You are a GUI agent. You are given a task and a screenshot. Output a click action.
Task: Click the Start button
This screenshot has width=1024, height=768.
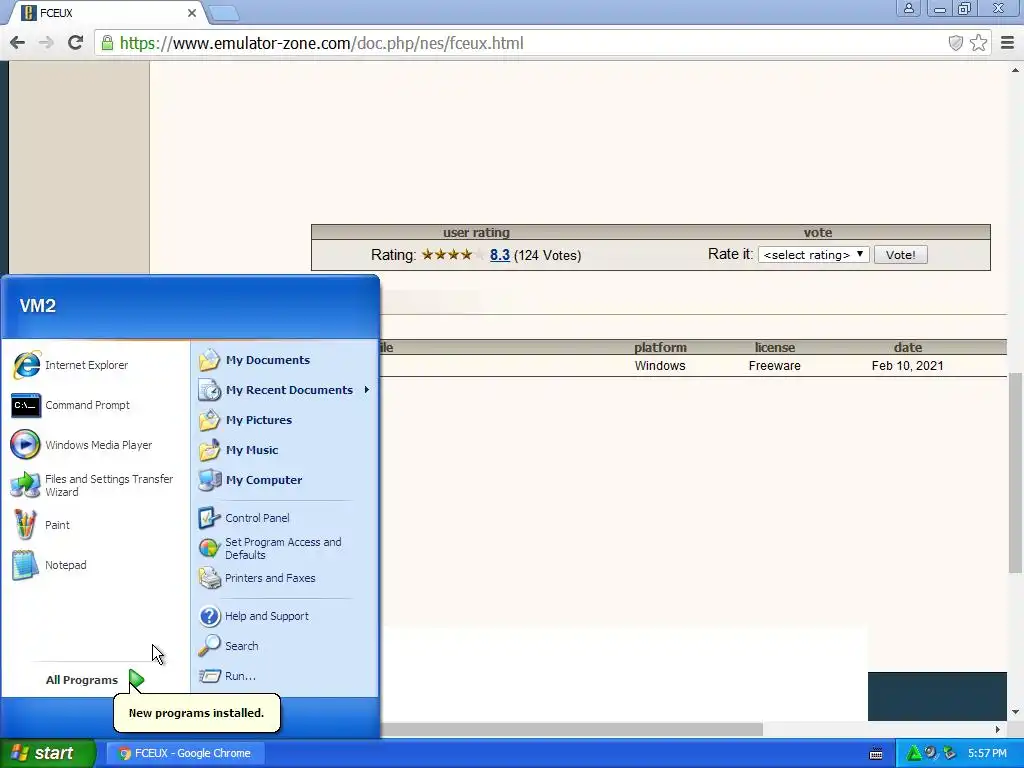click(x=47, y=753)
